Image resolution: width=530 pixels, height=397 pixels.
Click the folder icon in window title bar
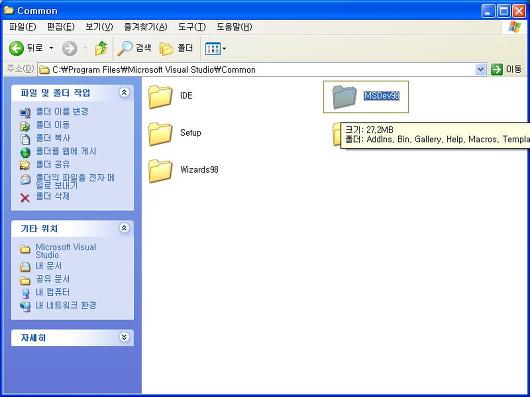click(x=8, y=10)
